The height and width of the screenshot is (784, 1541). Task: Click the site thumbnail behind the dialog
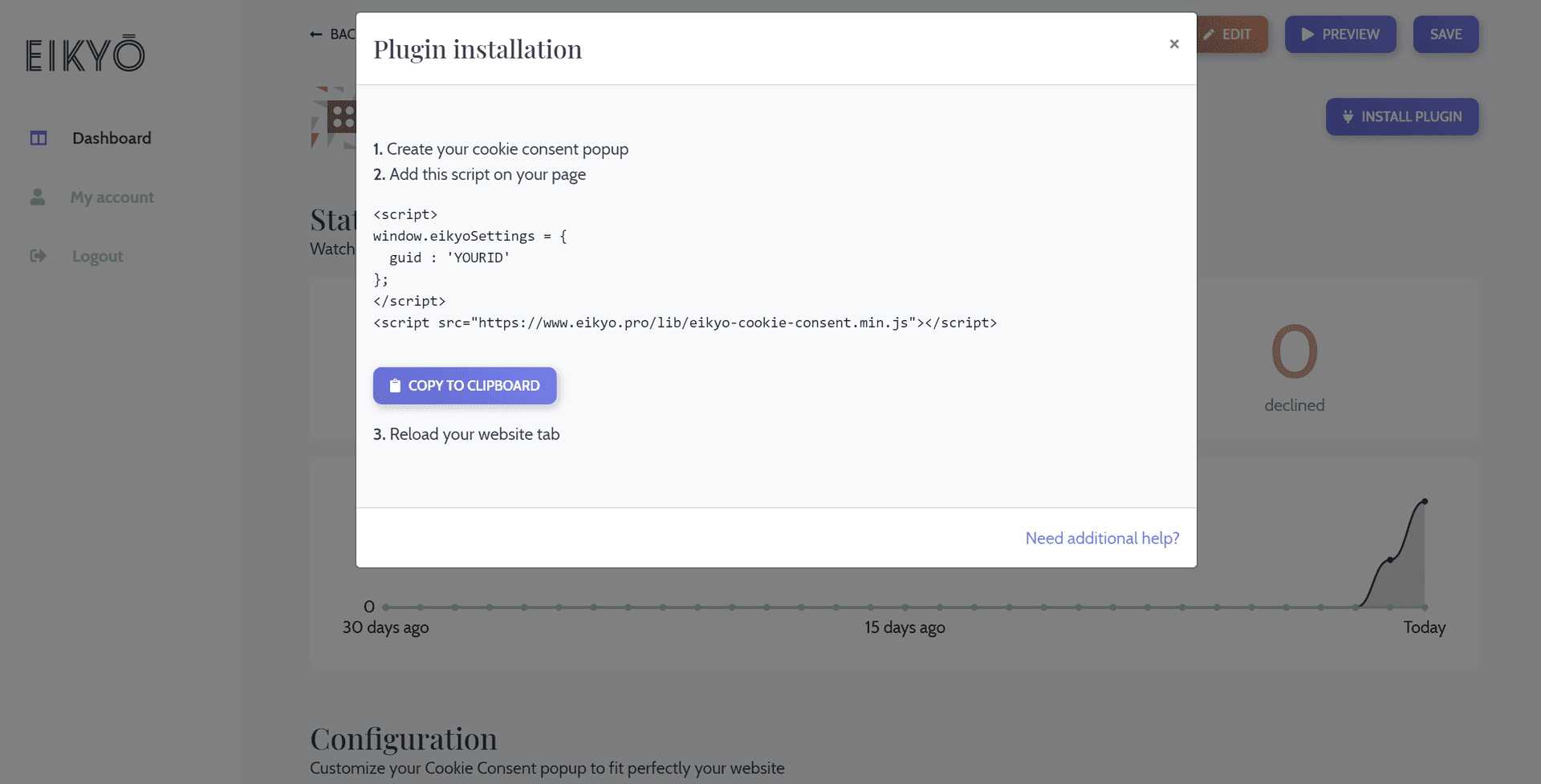(333, 118)
